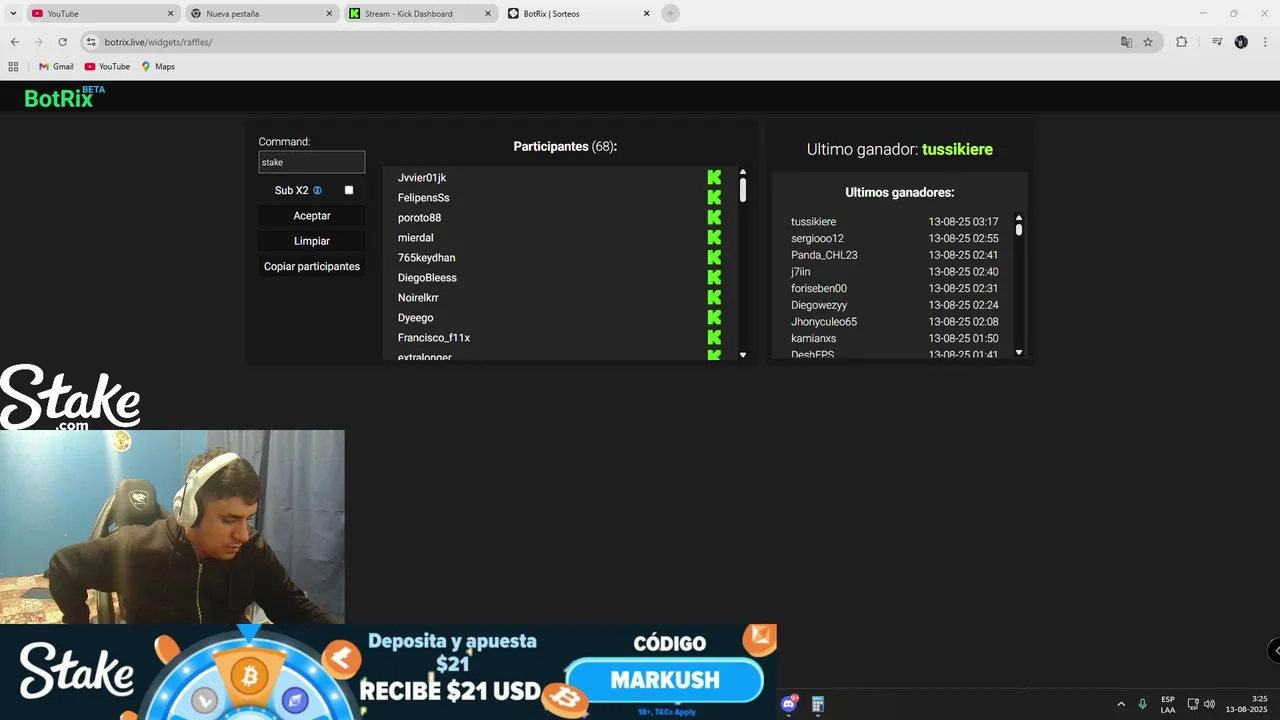Click the Command input field

coord(312,162)
